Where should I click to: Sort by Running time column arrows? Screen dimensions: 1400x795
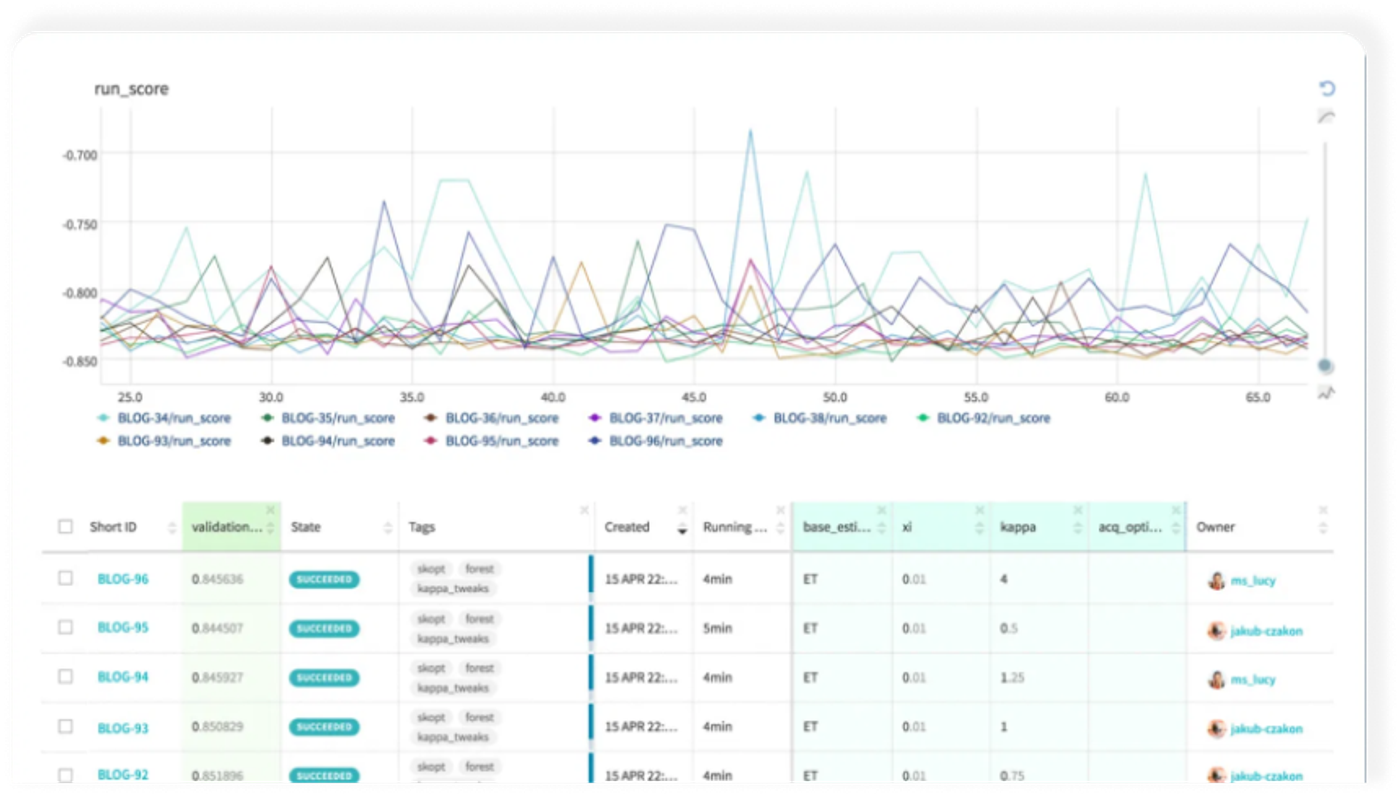(x=781, y=528)
